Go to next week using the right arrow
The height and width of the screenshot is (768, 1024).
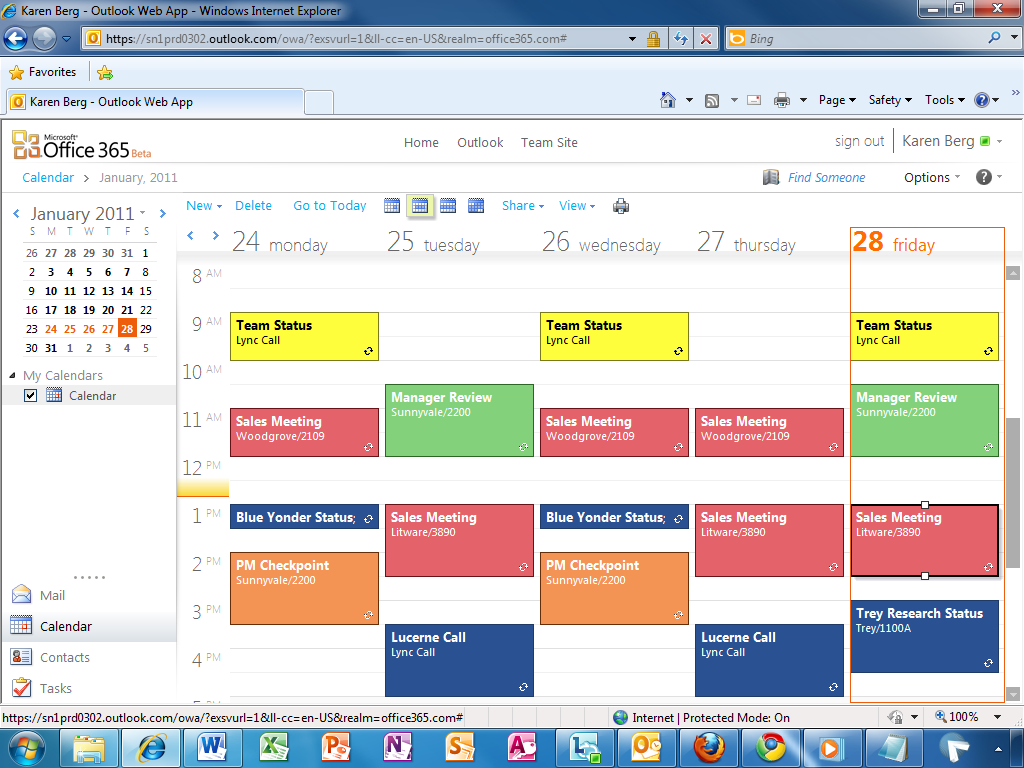[x=215, y=236]
